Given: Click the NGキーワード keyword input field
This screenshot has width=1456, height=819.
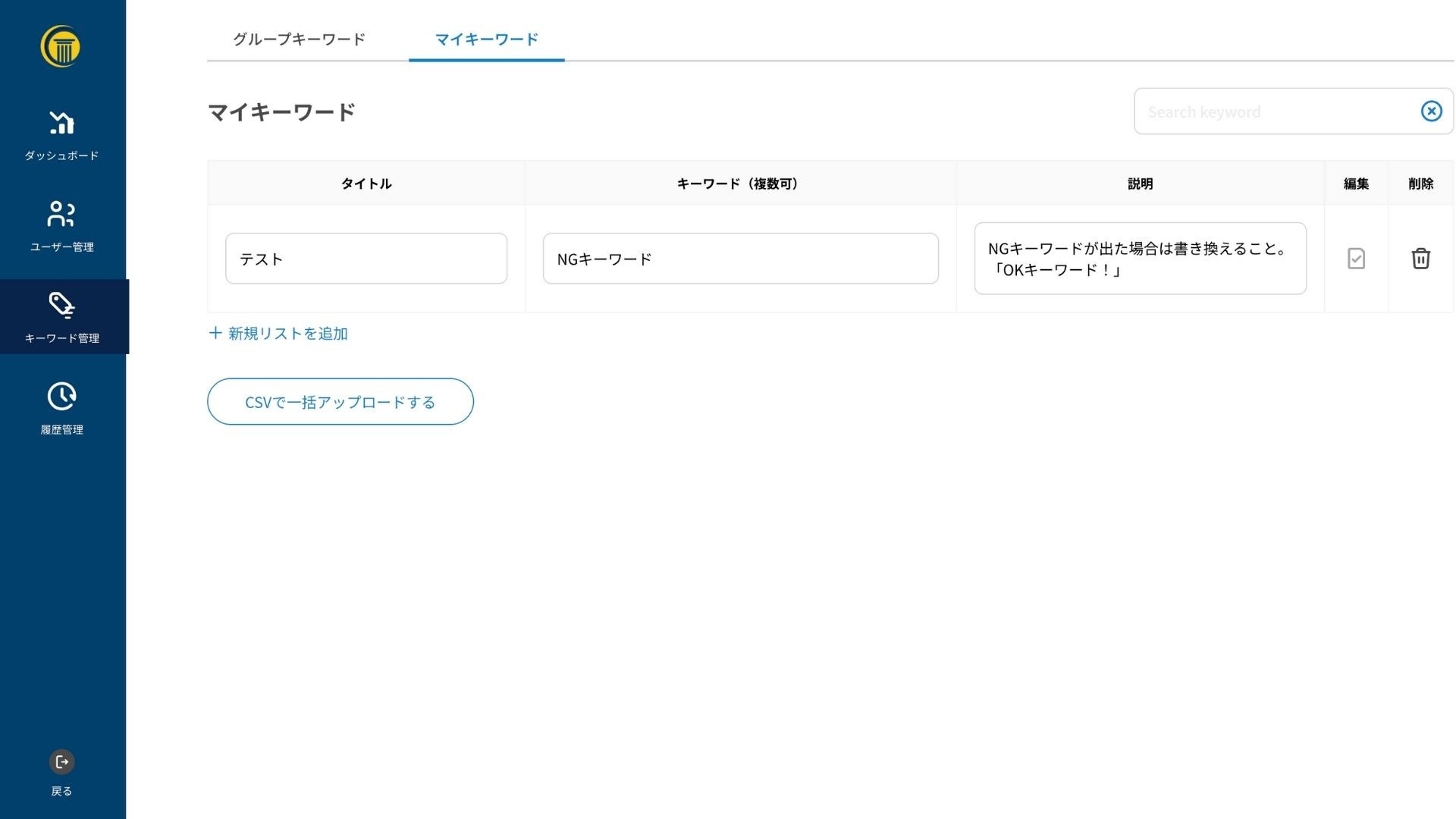Looking at the screenshot, I should coord(740,259).
